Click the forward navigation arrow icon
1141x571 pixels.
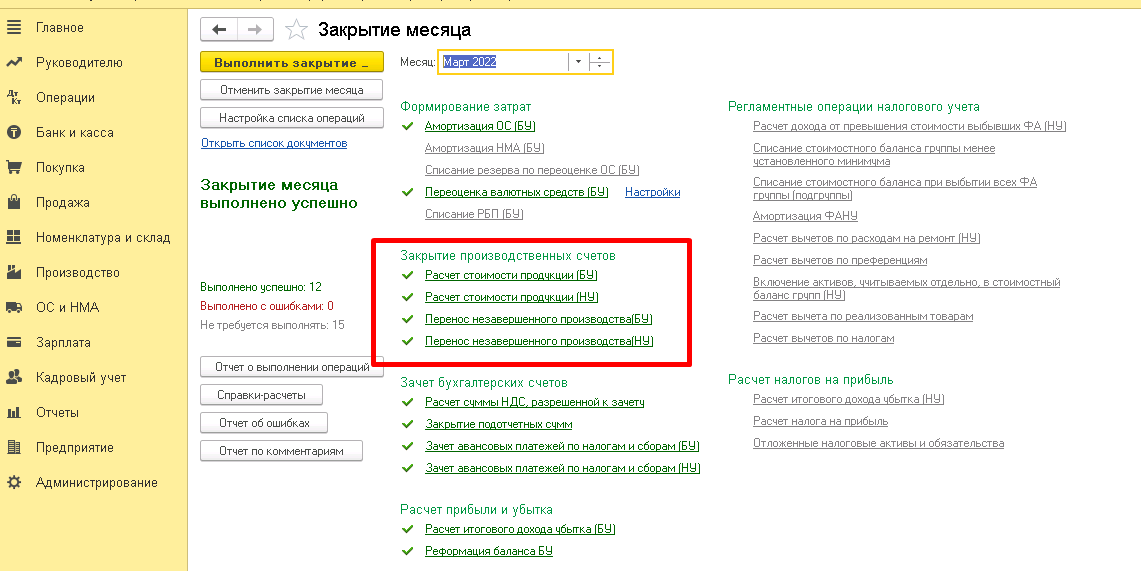coord(255,30)
